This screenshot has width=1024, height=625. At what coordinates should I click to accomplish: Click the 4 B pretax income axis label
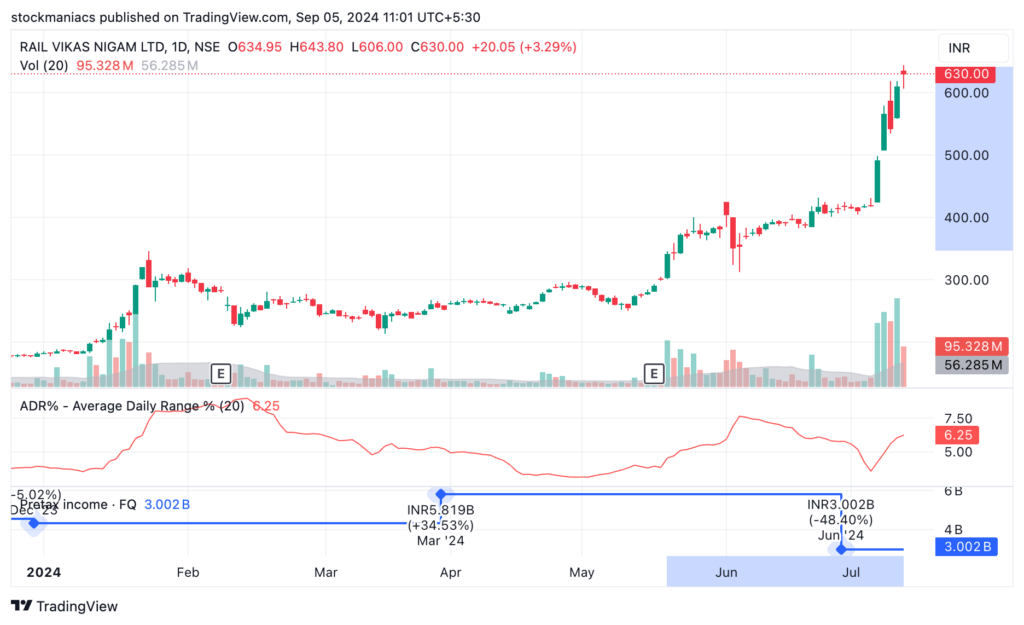coord(953,530)
